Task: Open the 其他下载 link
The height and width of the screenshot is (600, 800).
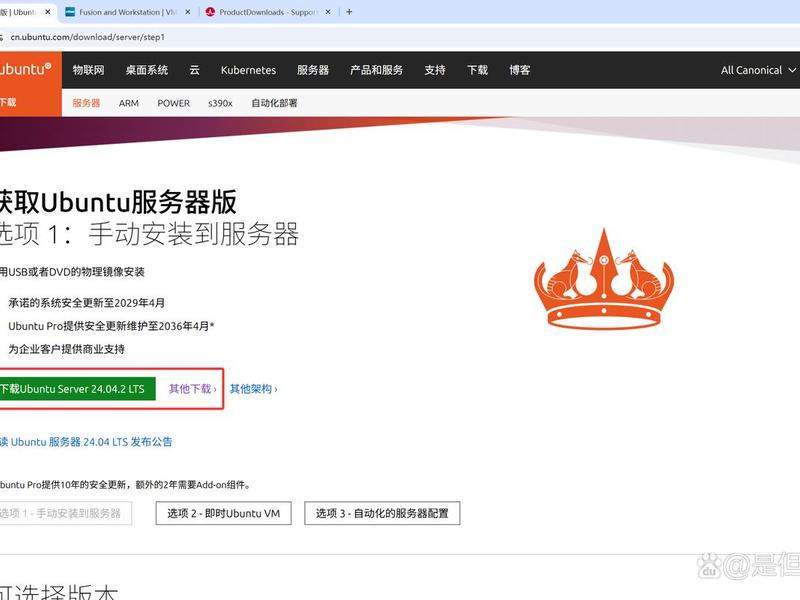Action: tap(192, 389)
